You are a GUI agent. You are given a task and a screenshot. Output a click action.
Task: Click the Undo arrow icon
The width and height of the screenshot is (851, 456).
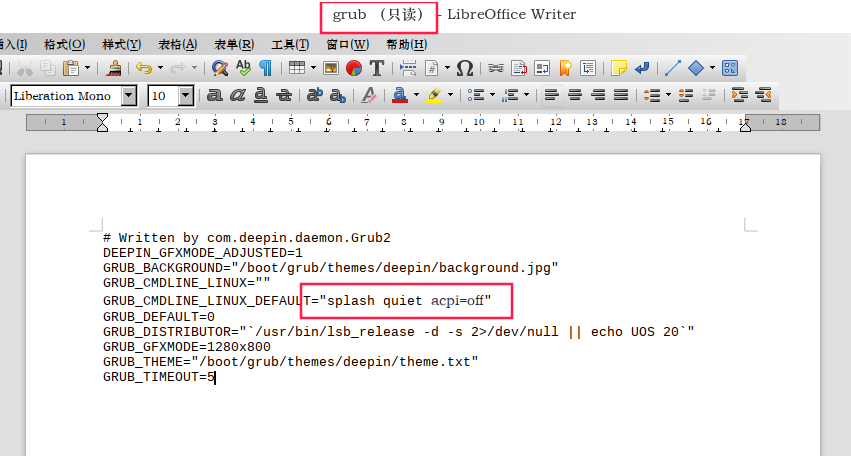pos(144,68)
